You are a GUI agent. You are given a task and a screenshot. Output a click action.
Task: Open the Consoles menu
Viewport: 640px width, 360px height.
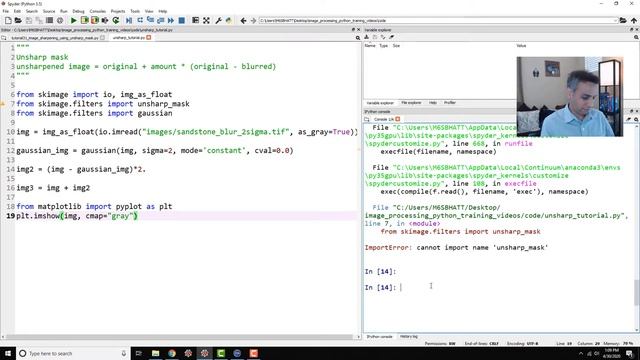point(98,11)
